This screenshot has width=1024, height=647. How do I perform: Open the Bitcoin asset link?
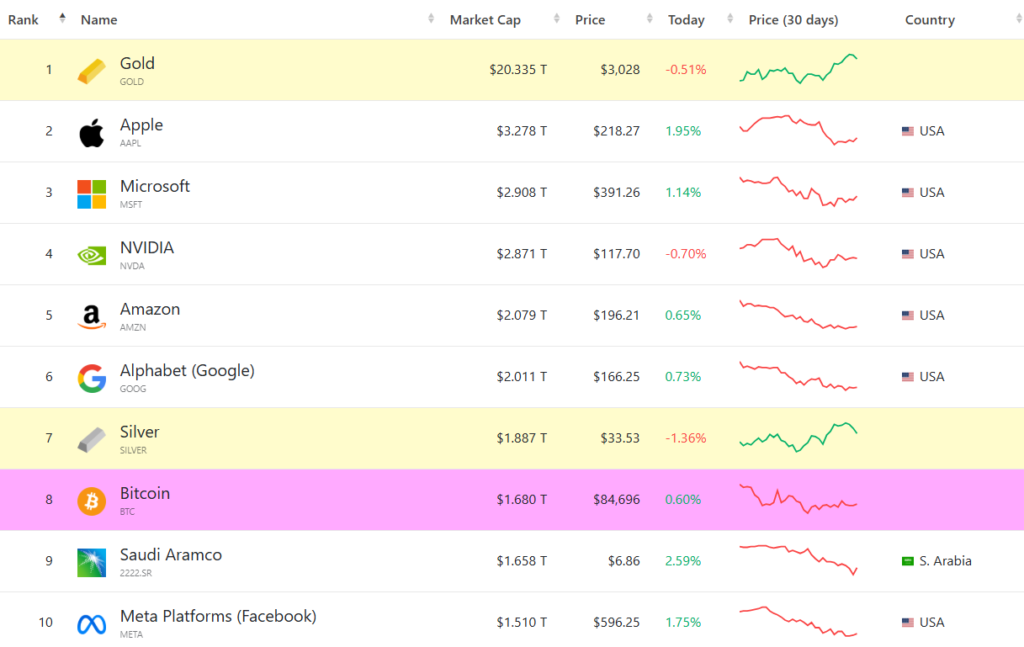[x=144, y=493]
